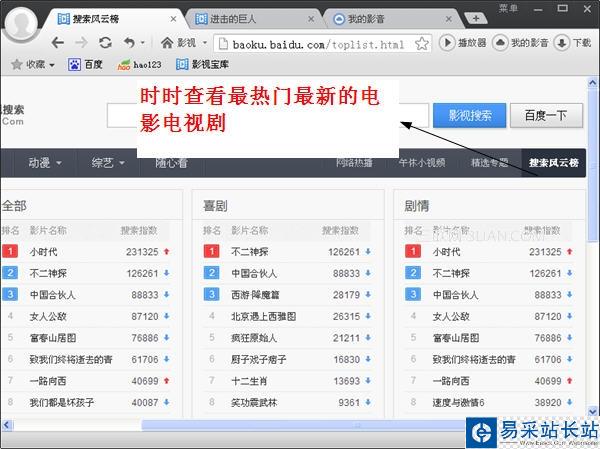Open 随心看 in navigation bar
The height and width of the screenshot is (449, 600).
tap(171, 163)
